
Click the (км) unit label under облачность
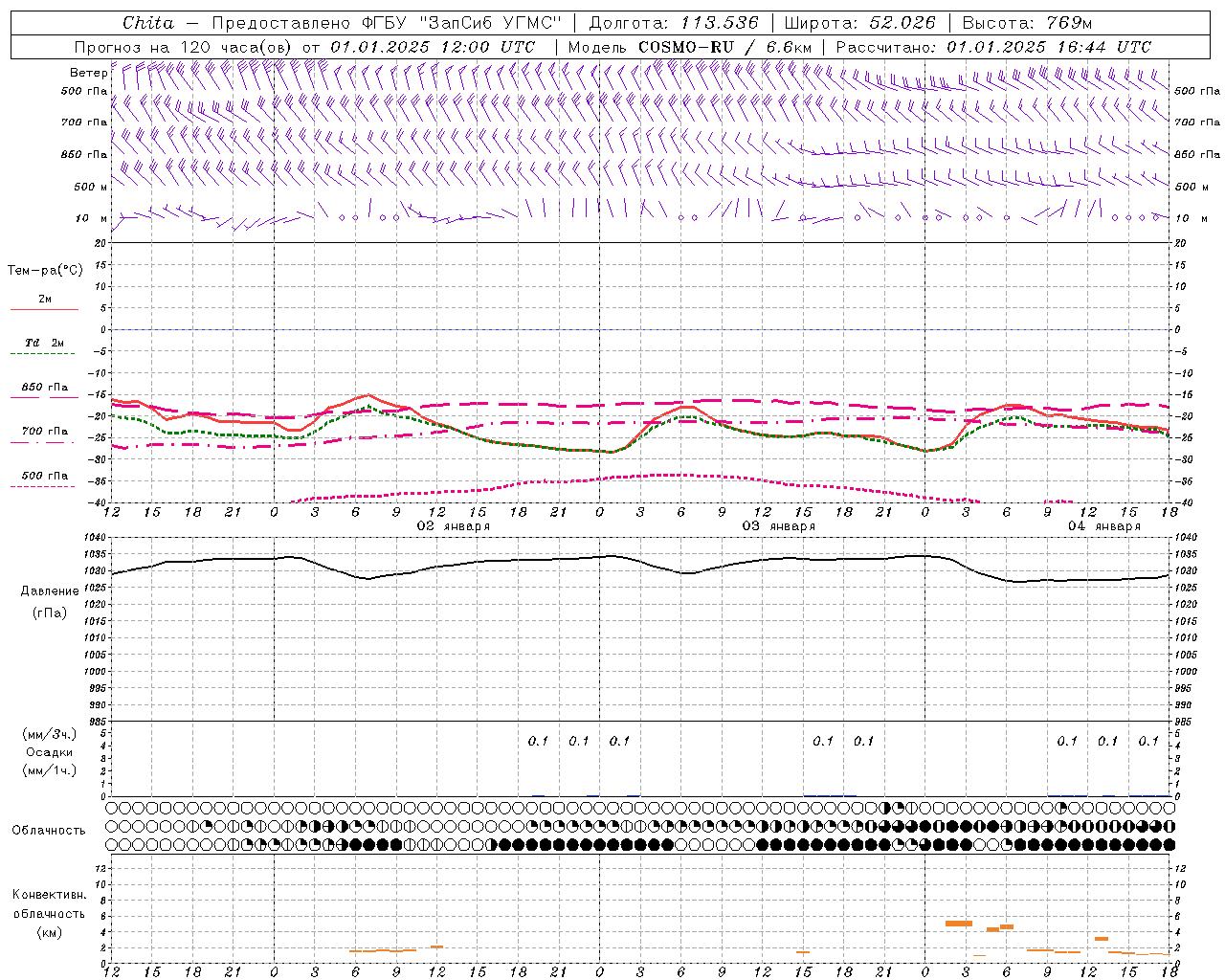click(50, 932)
